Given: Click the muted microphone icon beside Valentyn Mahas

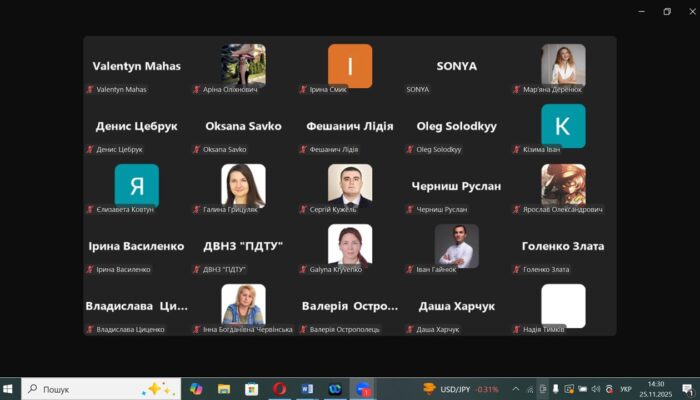Looking at the screenshot, I should tap(90, 89).
